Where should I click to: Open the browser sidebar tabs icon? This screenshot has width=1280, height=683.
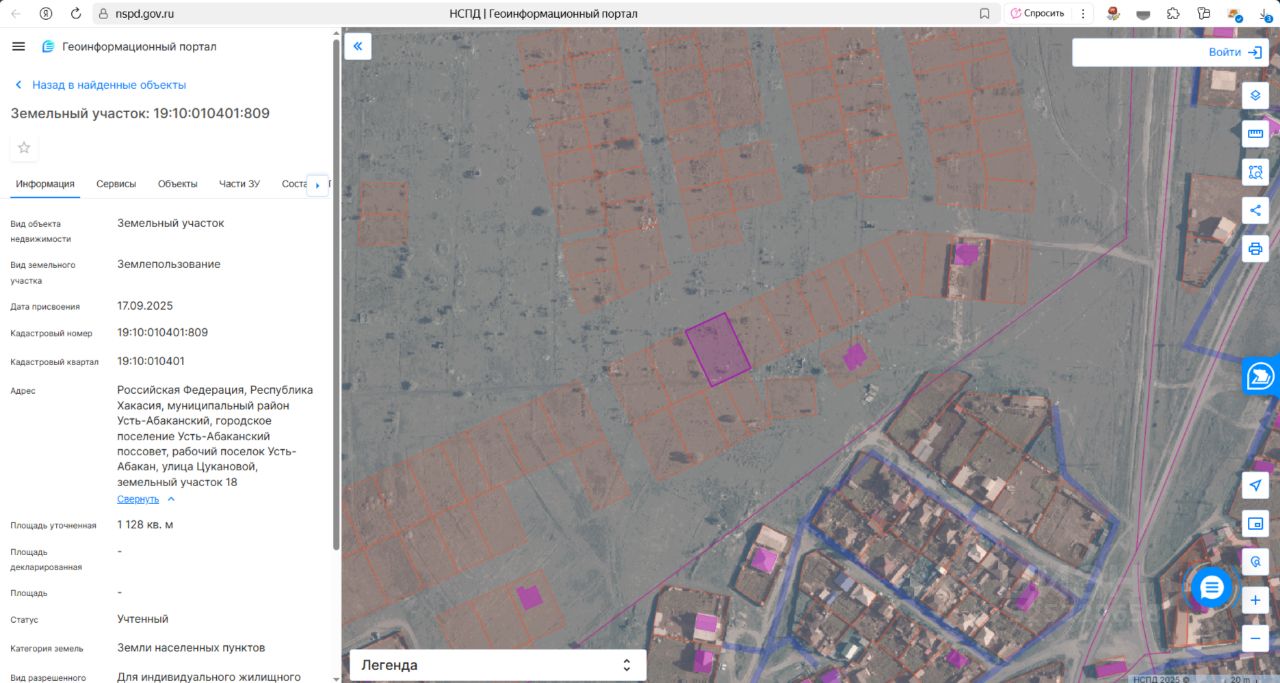[1204, 14]
